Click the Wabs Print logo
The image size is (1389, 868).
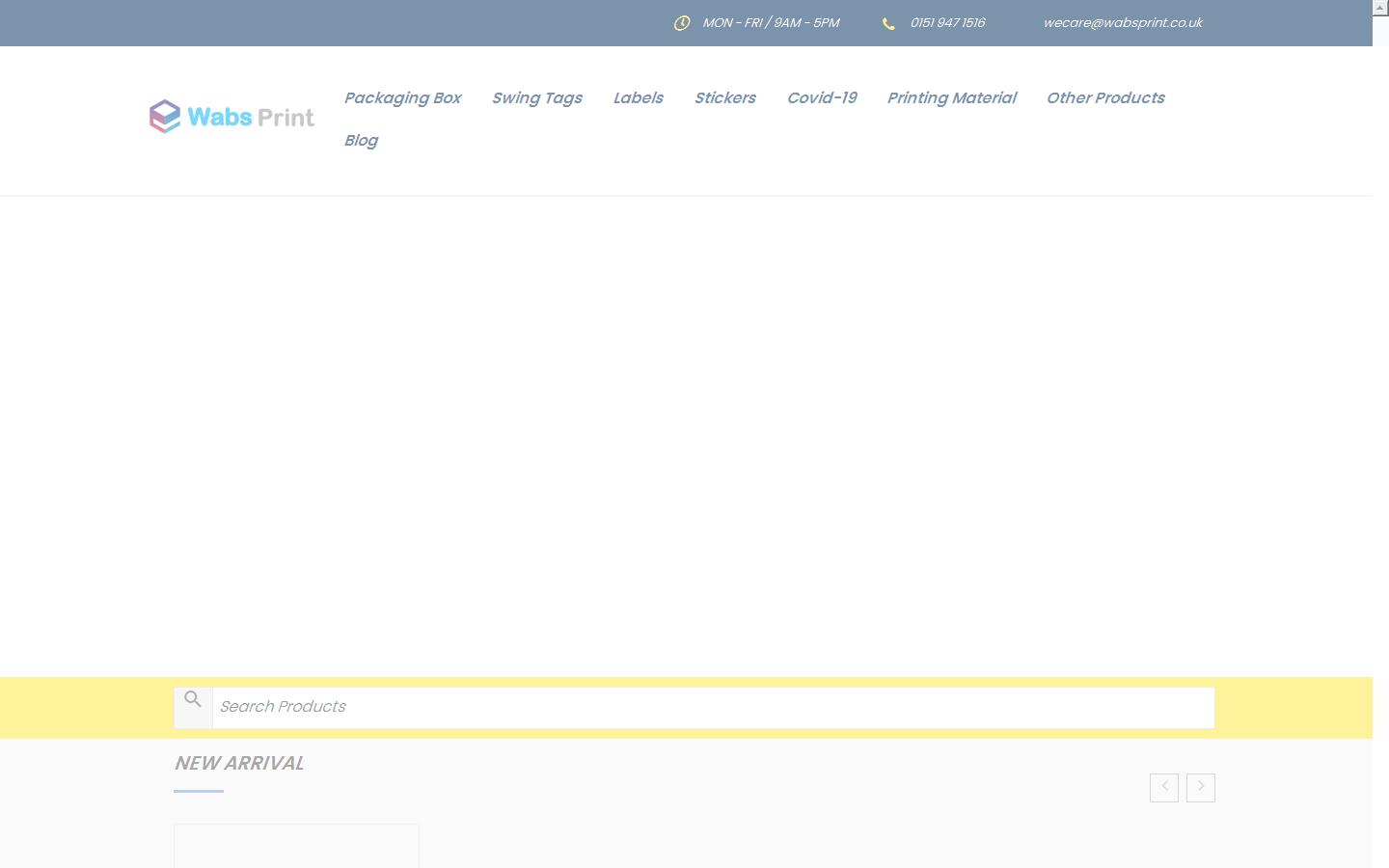(x=231, y=117)
